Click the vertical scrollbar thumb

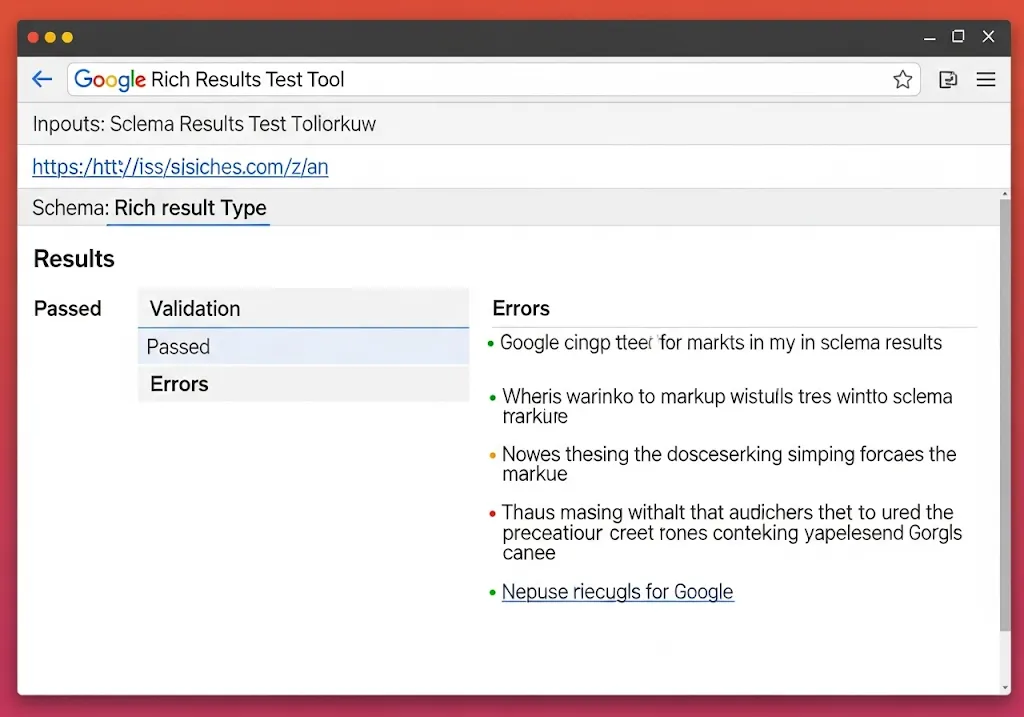click(1004, 415)
